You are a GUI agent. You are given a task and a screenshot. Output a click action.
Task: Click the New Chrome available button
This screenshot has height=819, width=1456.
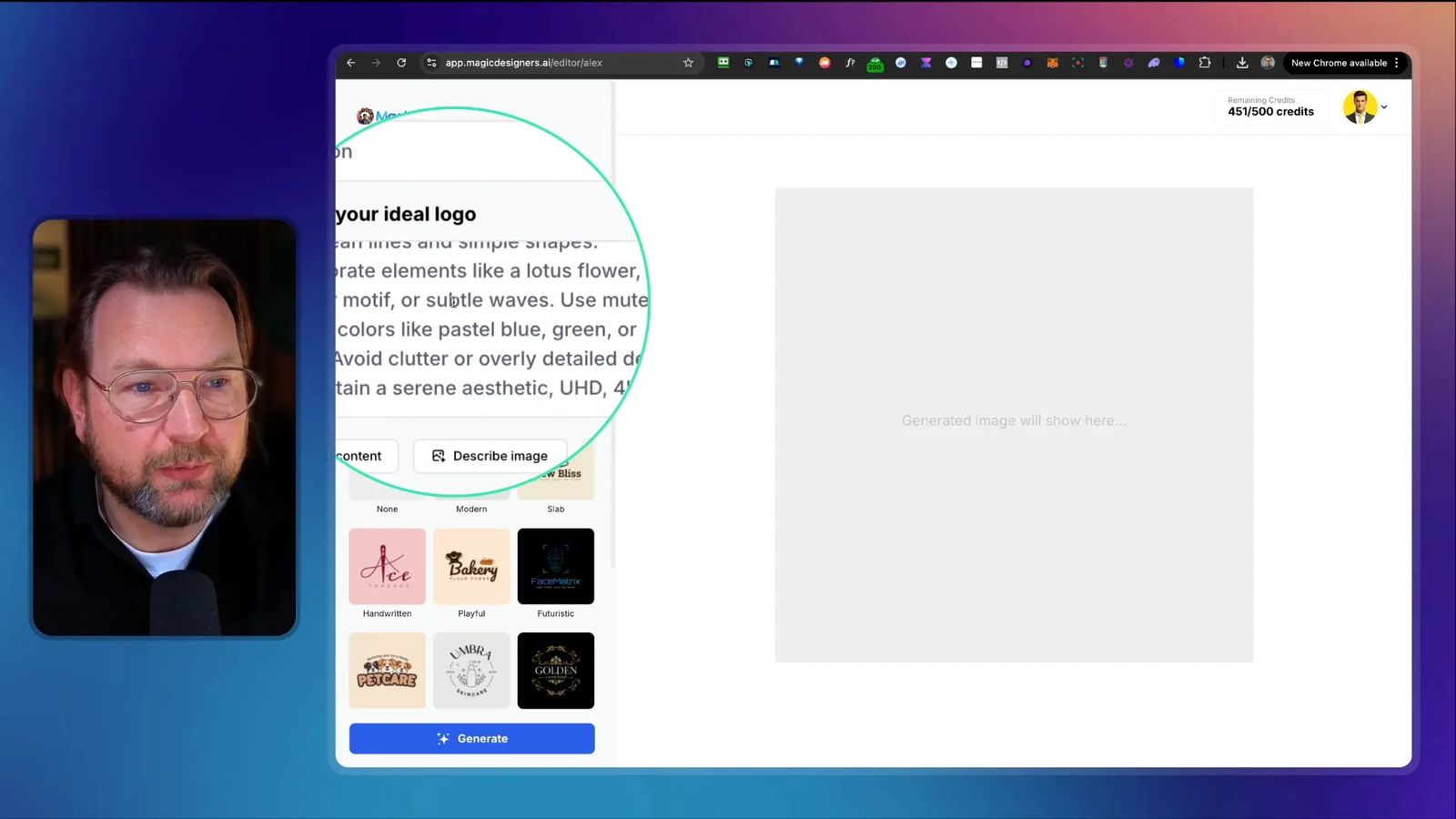click(1339, 63)
